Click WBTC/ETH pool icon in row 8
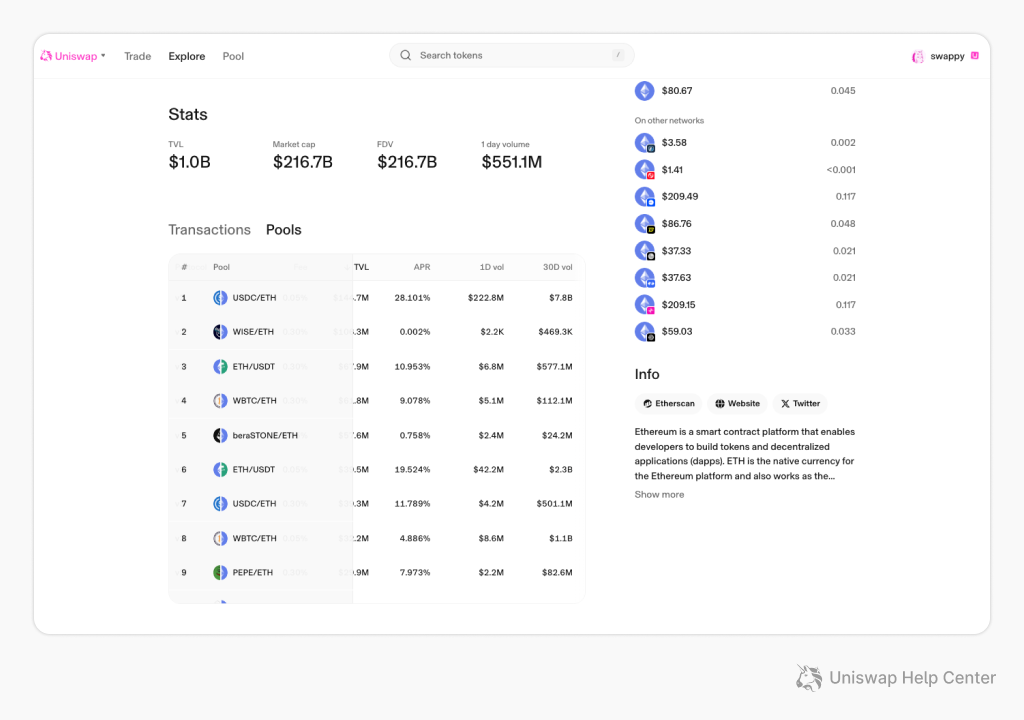The width and height of the screenshot is (1024, 720). 221,538
